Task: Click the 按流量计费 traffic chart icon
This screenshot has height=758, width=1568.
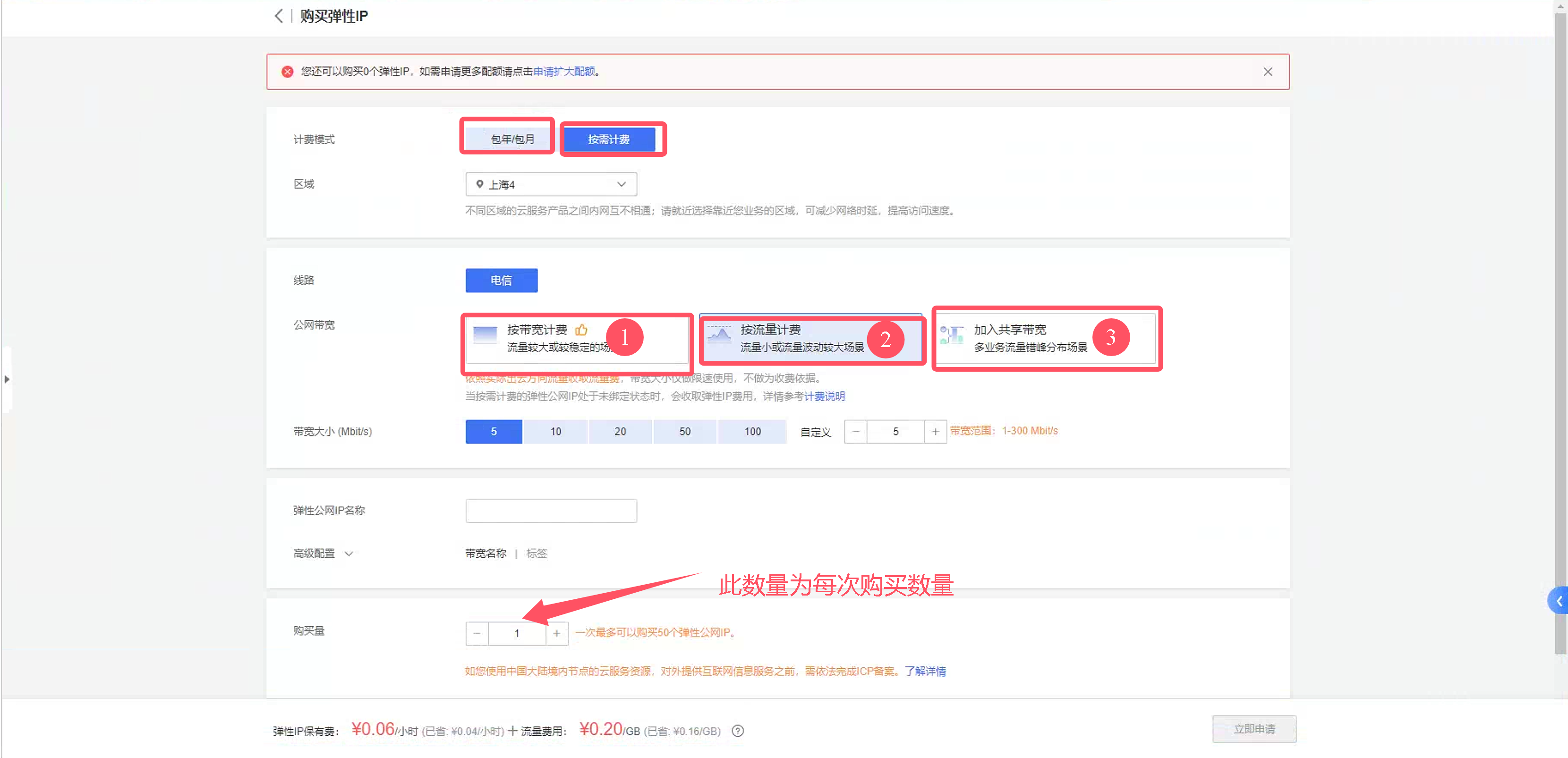Action: [x=719, y=335]
